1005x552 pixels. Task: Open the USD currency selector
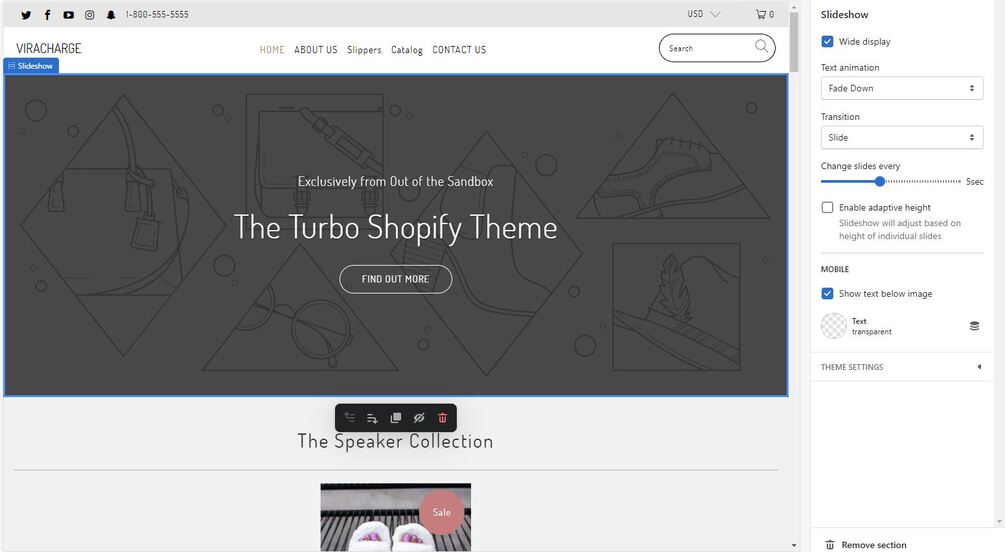(704, 14)
